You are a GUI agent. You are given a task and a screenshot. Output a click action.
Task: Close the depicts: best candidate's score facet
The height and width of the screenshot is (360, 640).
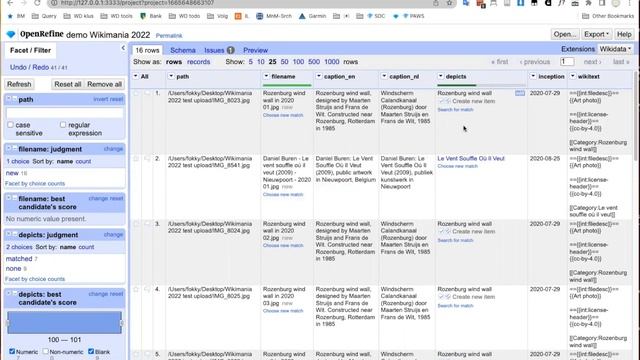9,294
